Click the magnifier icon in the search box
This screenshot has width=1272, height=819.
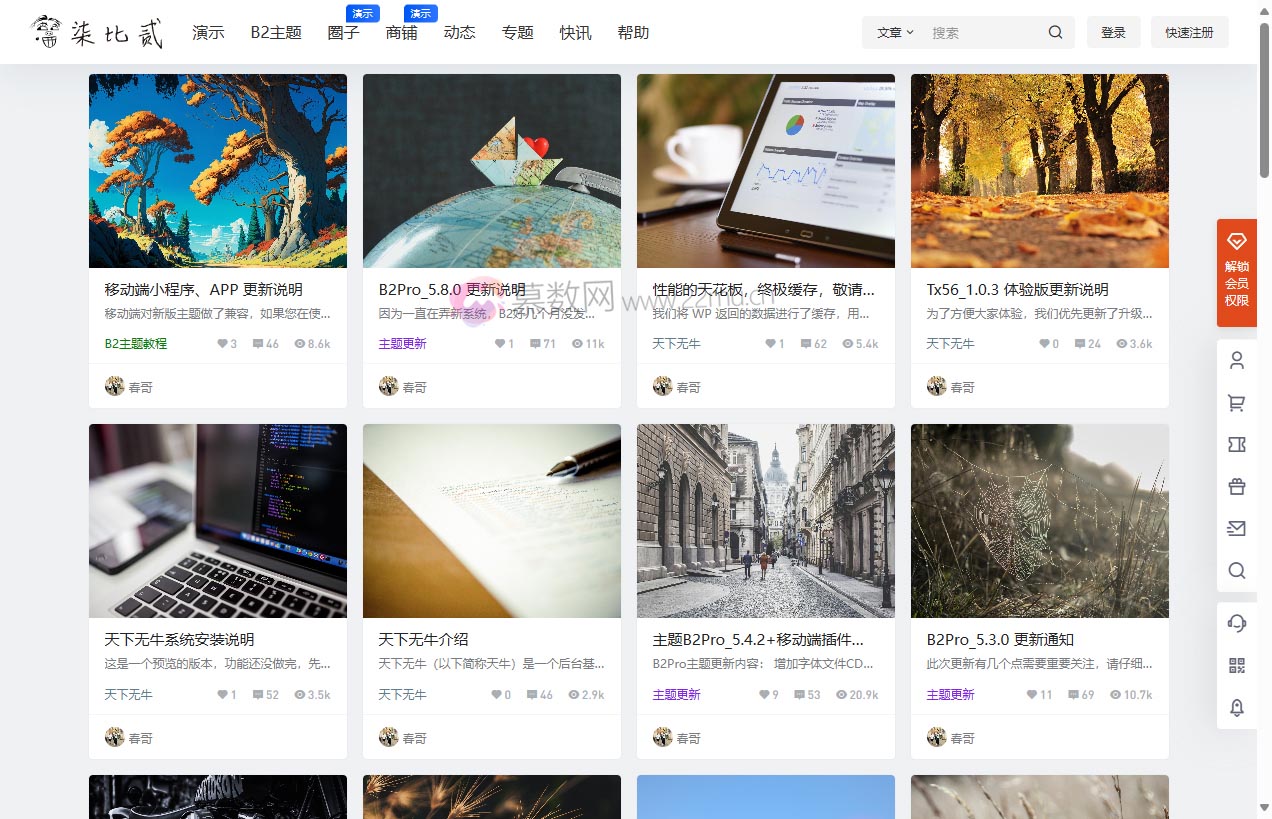pos(1055,32)
